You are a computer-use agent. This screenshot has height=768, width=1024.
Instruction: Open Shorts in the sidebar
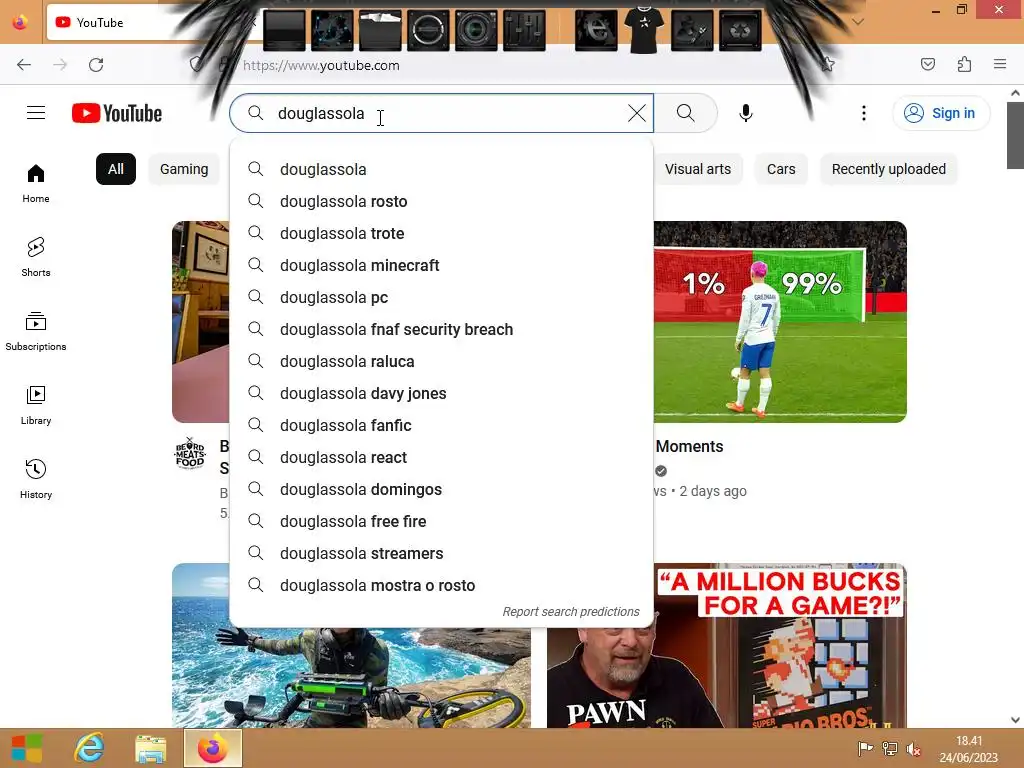pyautogui.click(x=36, y=257)
